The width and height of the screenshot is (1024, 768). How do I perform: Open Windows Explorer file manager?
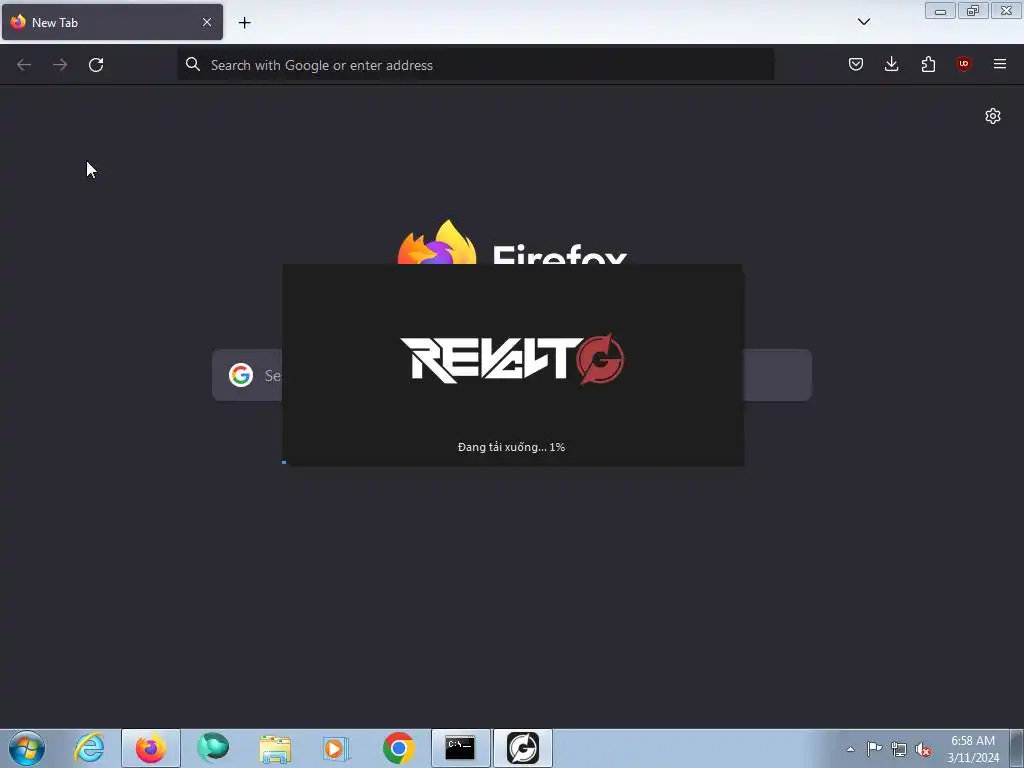pyautogui.click(x=275, y=748)
